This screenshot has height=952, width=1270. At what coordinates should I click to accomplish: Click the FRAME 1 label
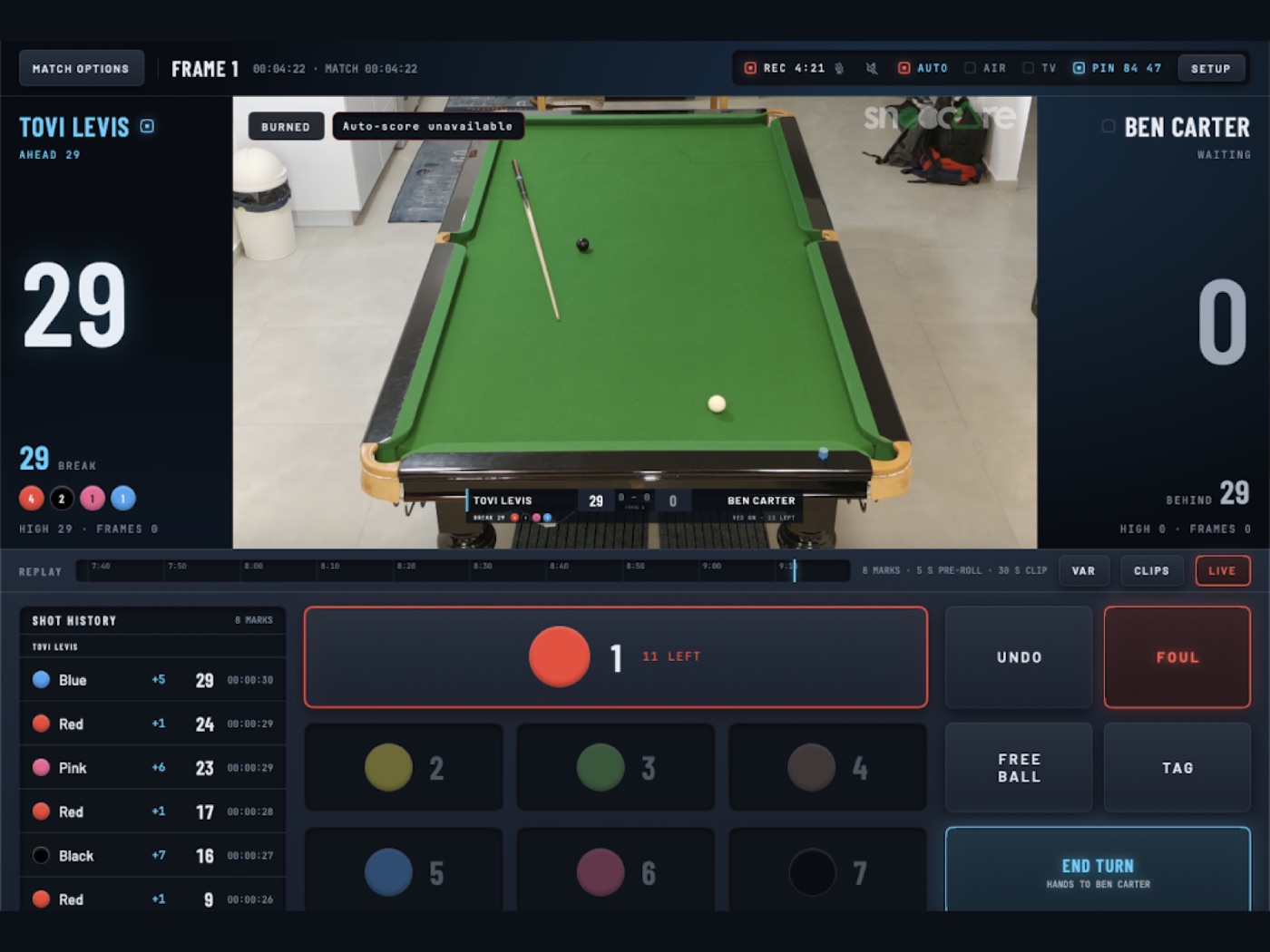(205, 69)
